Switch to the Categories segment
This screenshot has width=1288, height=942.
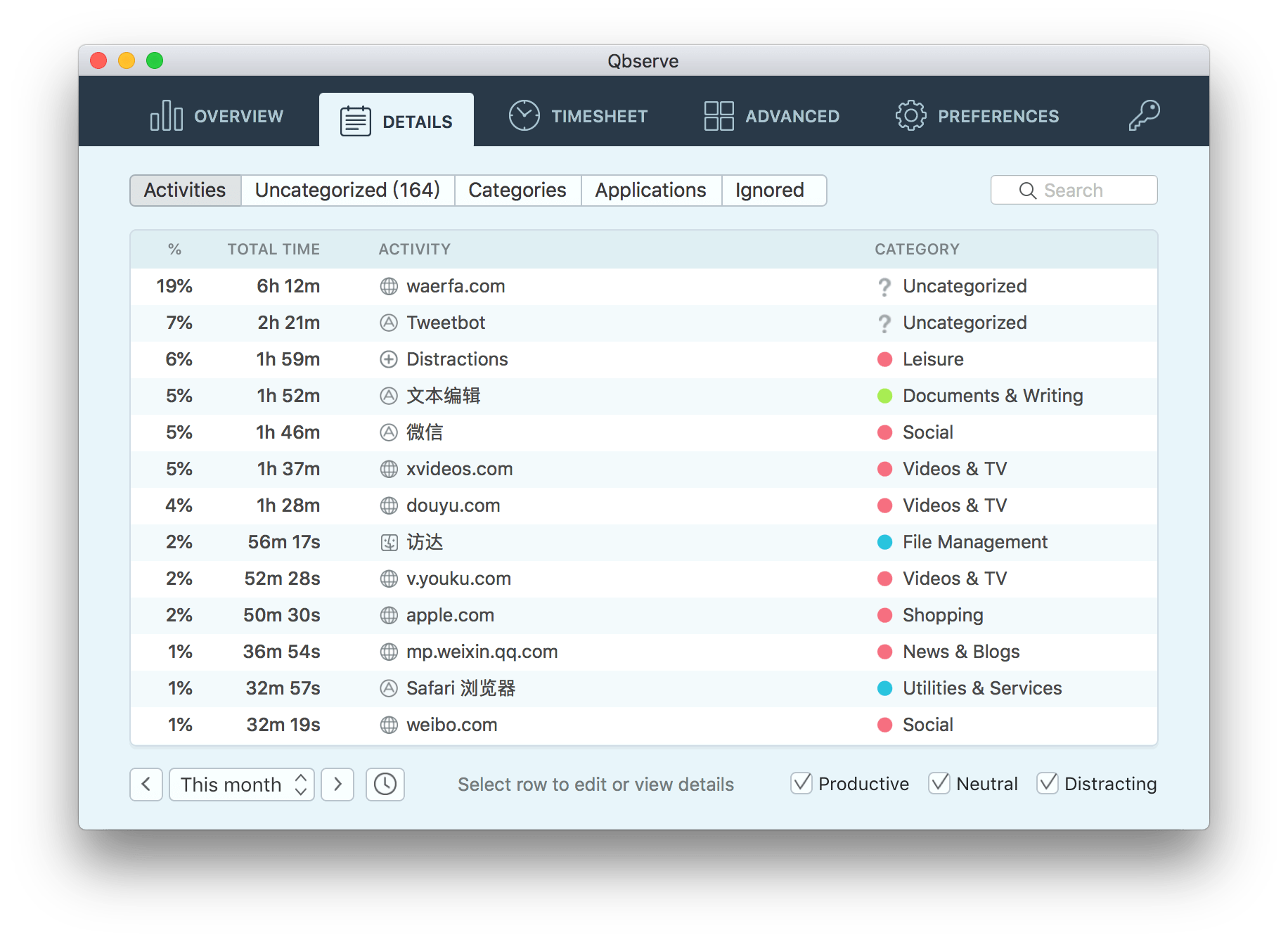(517, 191)
